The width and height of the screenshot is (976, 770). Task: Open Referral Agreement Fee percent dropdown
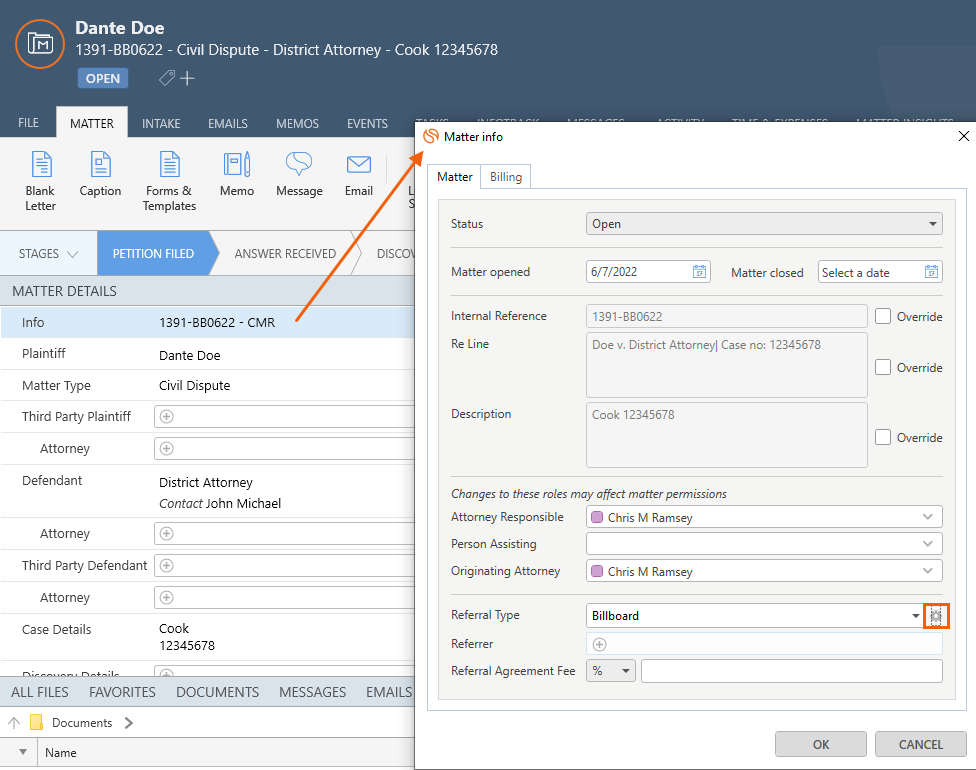tap(611, 671)
